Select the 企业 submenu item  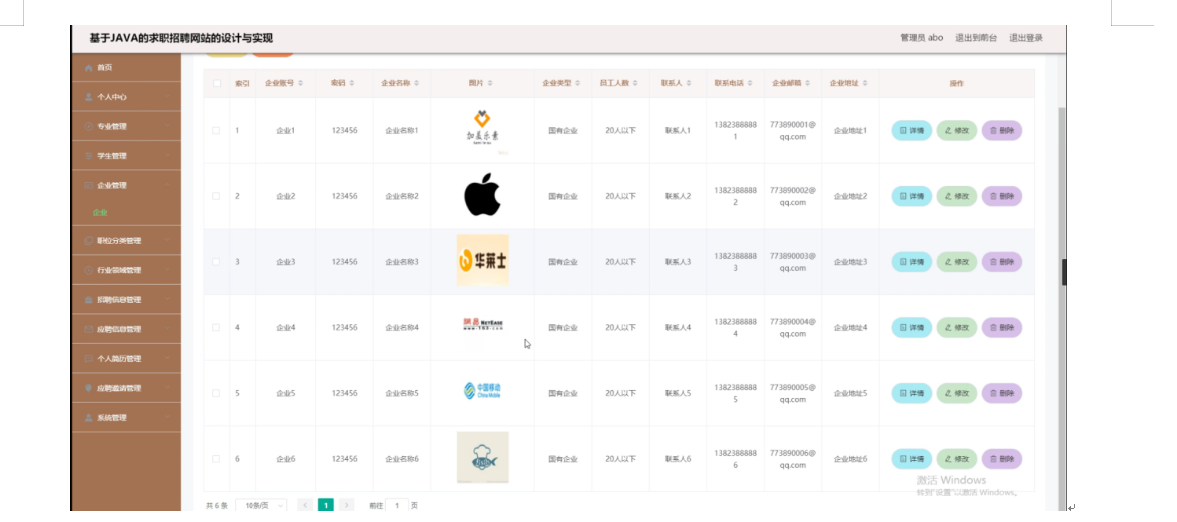pyautogui.click(x=101, y=213)
